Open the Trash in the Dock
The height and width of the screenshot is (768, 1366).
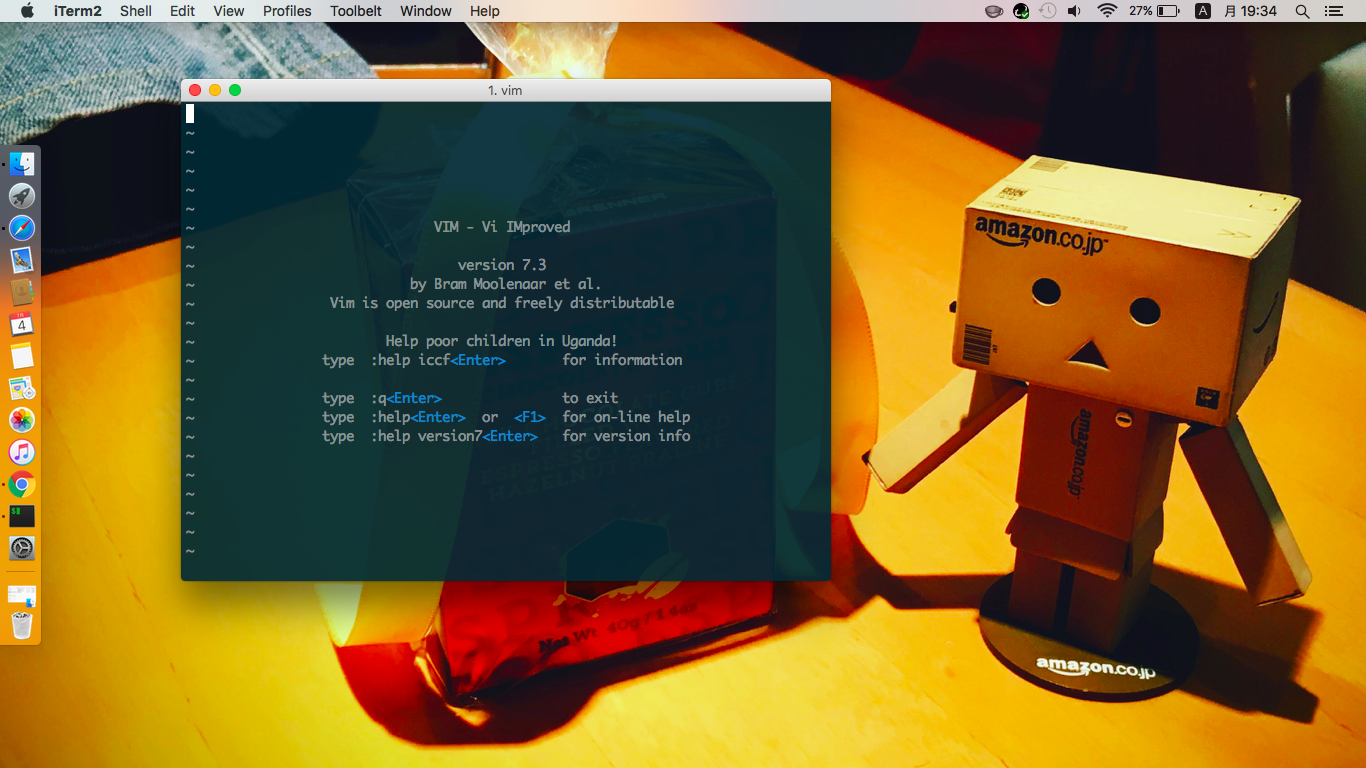point(22,626)
